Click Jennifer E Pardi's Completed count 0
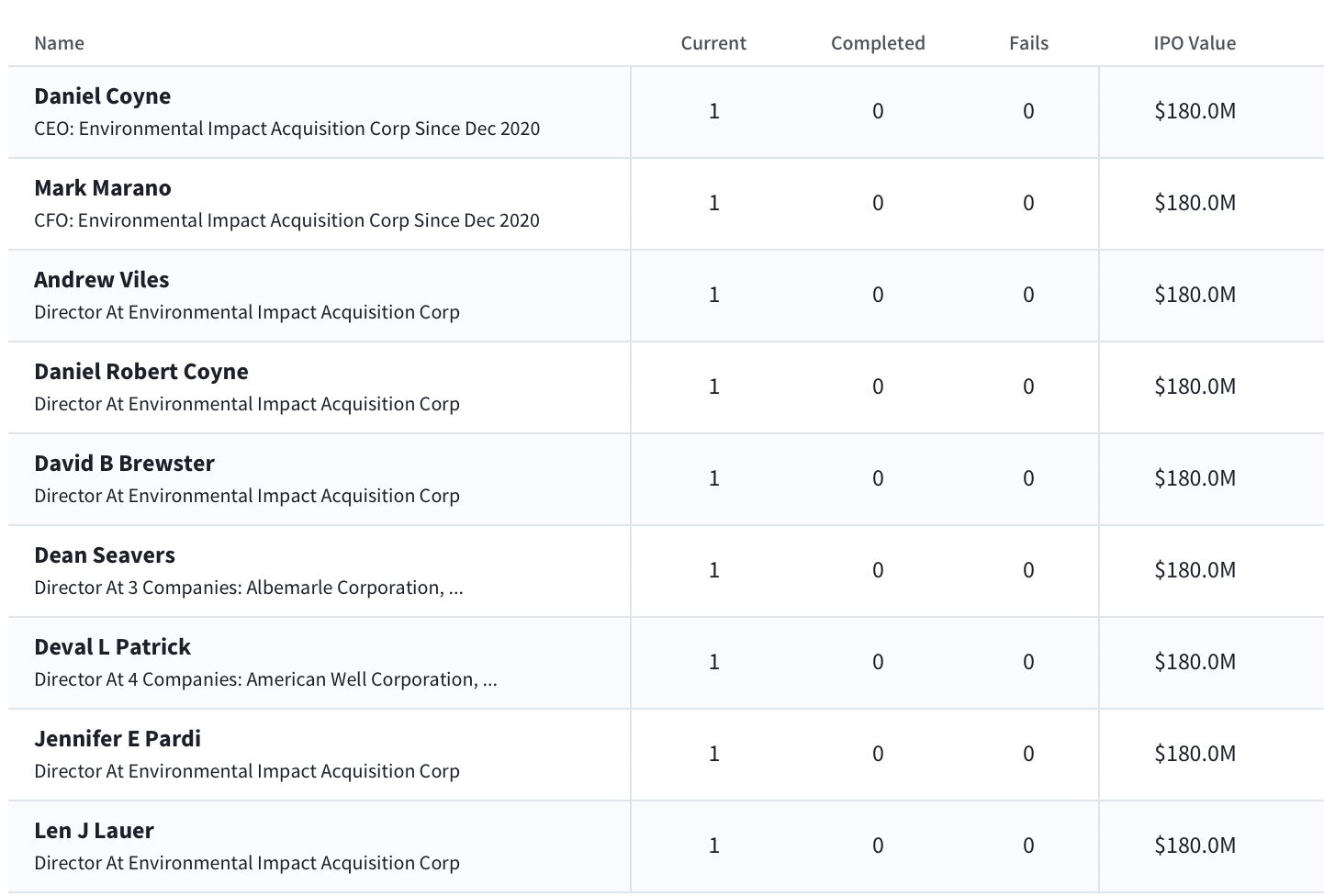This screenshot has height=896, width=1324. (x=878, y=754)
